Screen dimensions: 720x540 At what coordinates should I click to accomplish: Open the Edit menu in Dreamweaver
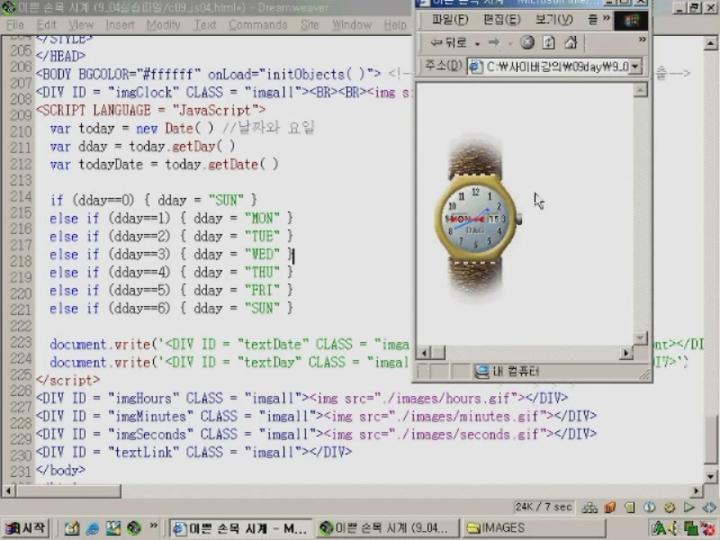[46, 25]
